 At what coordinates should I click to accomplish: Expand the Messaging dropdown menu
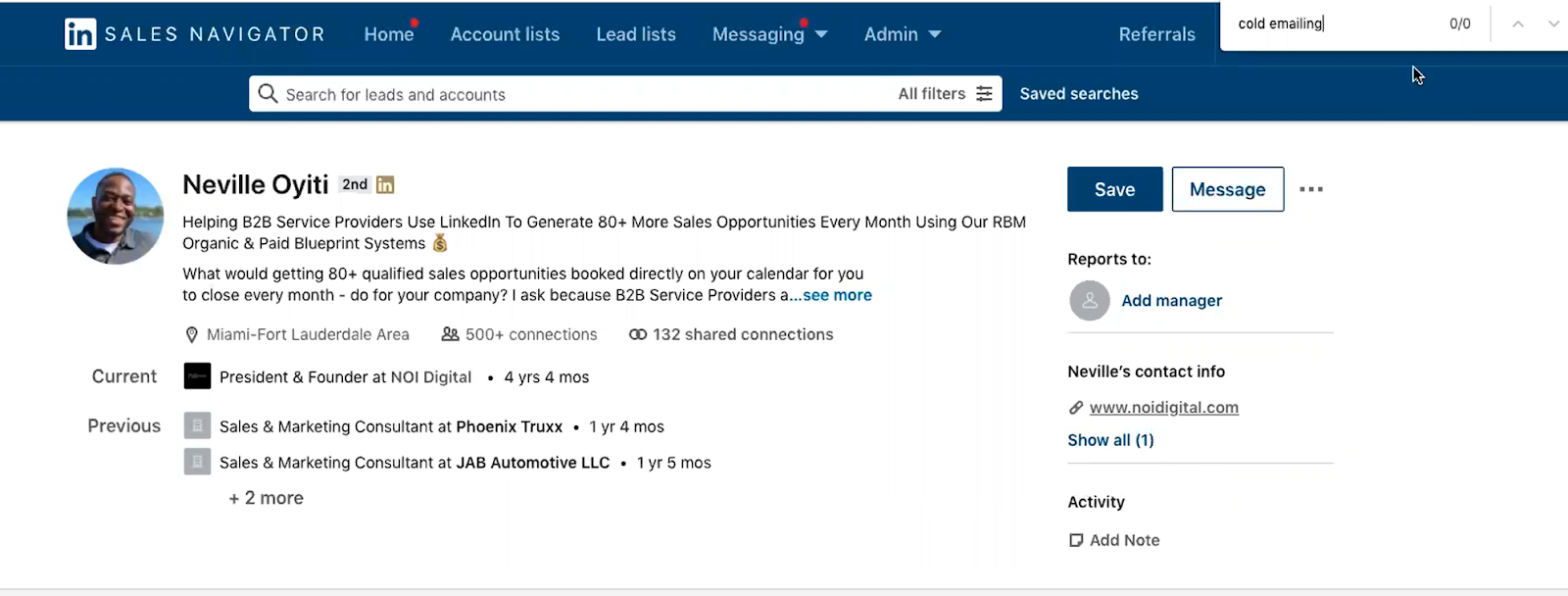(x=770, y=34)
